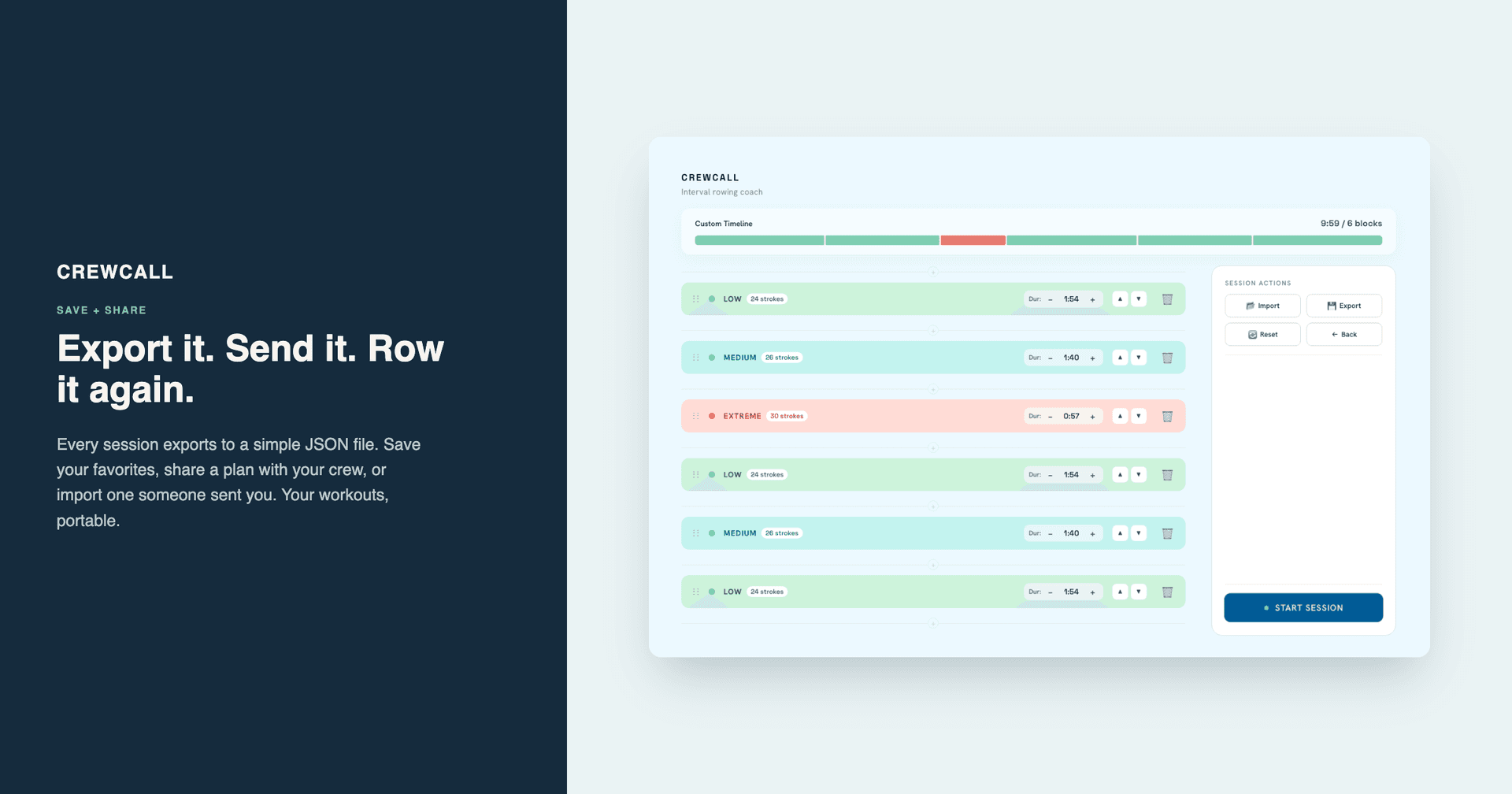The height and width of the screenshot is (794, 1512).
Task: Move the EXTREME block up
Action: [1120, 416]
